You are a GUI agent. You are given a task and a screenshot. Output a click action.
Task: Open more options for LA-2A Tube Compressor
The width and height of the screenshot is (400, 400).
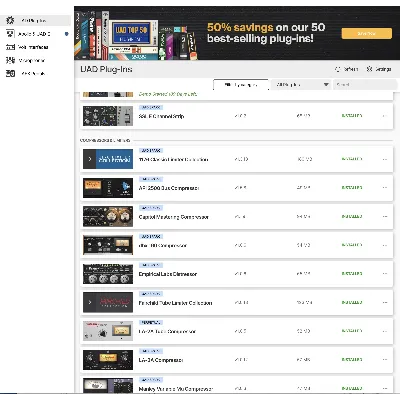[385, 331]
